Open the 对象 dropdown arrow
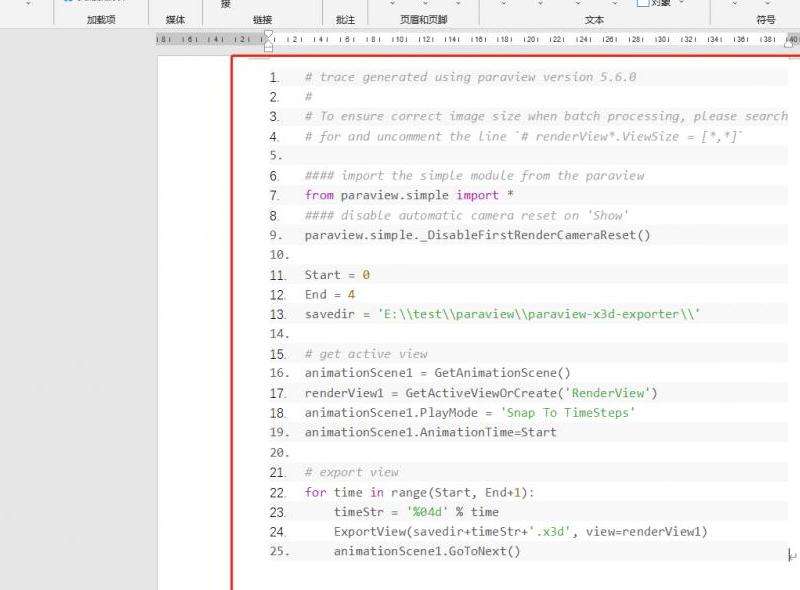The width and height of the screenshot is (800, 590). click(x=682, y=3)
